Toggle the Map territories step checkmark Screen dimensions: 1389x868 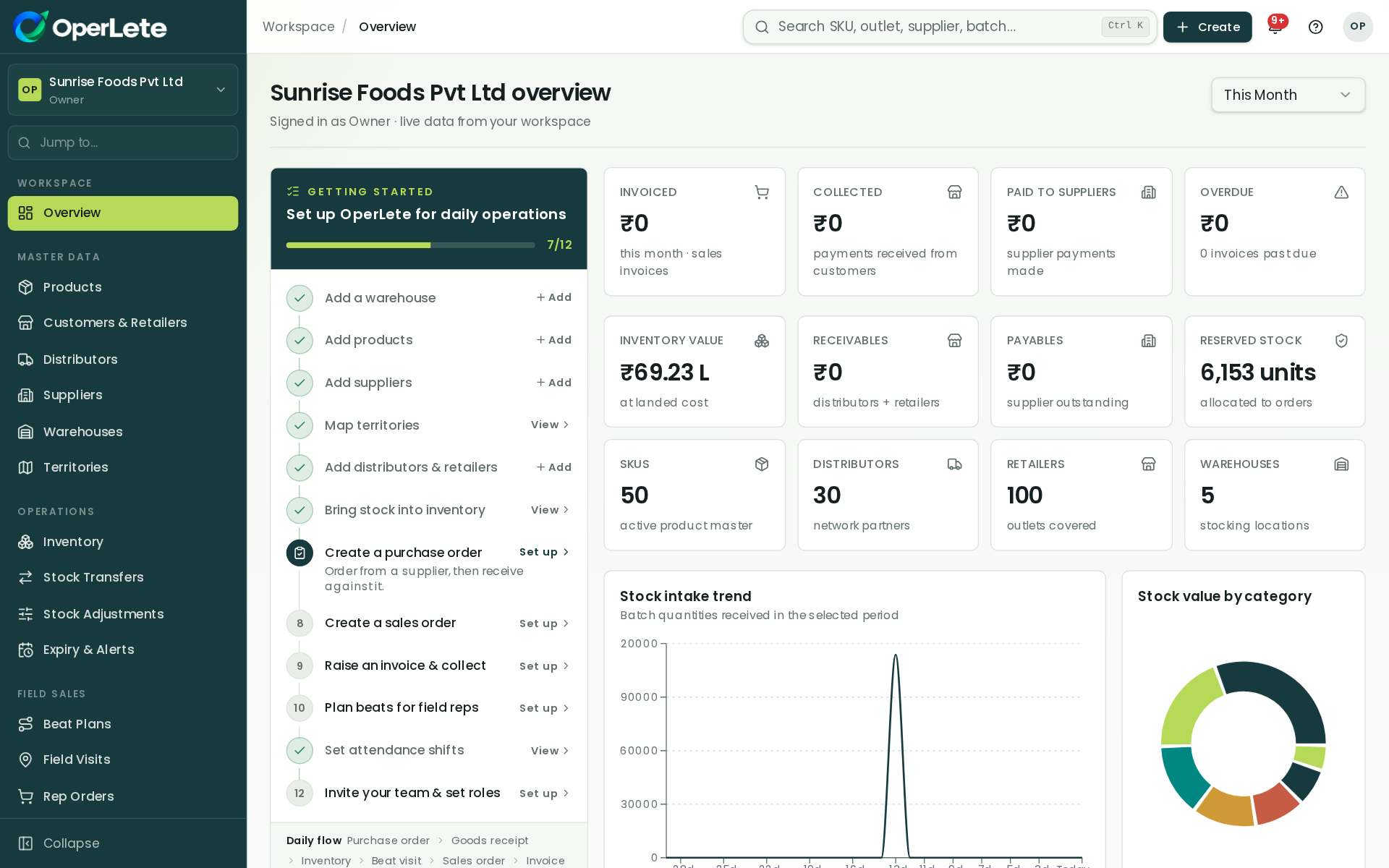300,425
